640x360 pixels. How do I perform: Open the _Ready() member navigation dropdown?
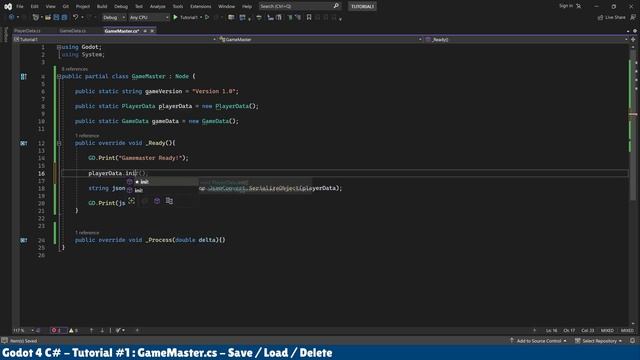tap(526, 40)
